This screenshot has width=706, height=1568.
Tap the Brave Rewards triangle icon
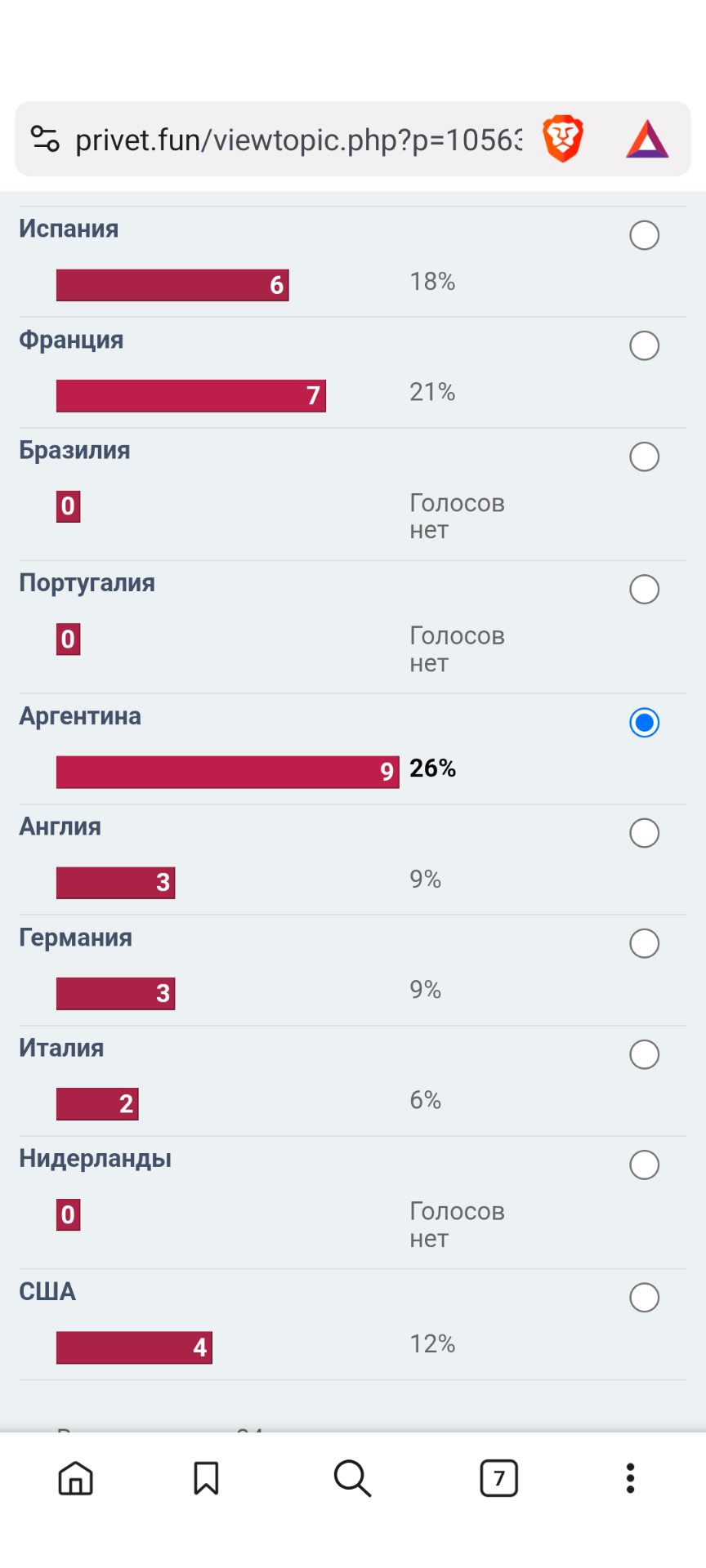pos(647,139)
